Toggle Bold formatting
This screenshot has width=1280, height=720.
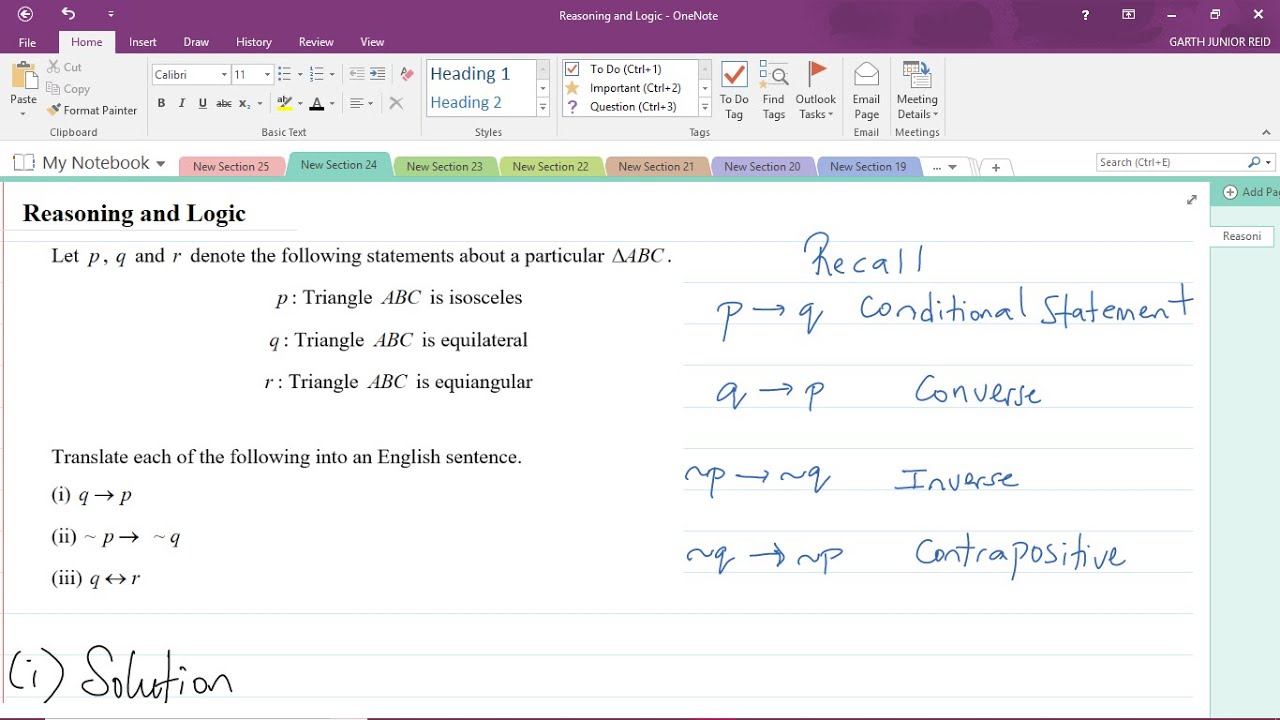[x=161, y=103]
